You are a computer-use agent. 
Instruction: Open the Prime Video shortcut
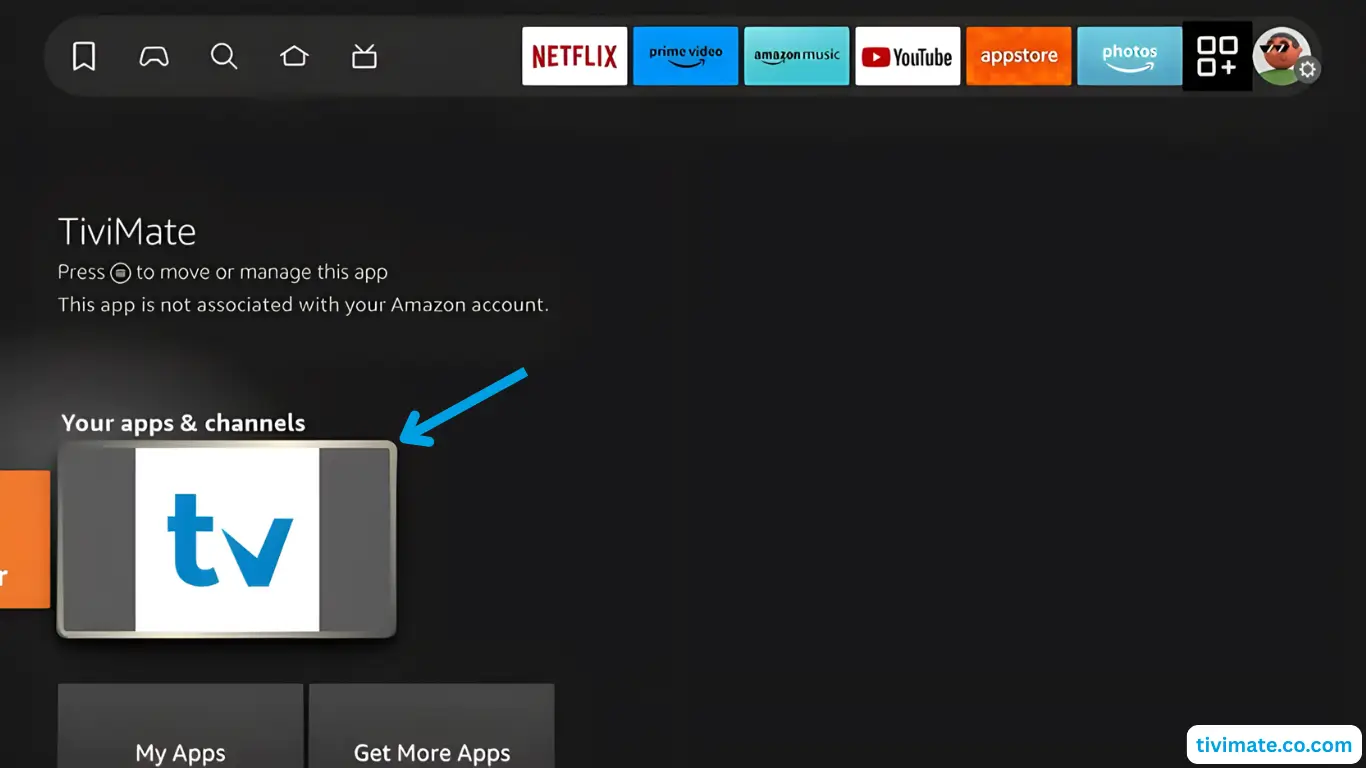point(685,56)
